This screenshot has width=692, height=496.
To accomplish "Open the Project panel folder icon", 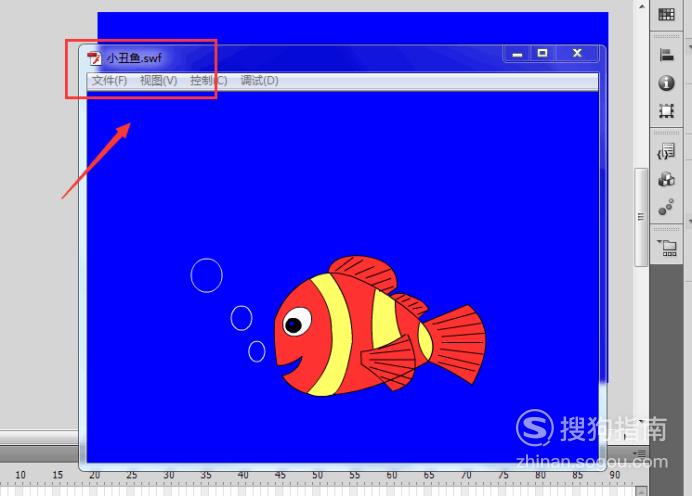I will click(x=667, y=248).
